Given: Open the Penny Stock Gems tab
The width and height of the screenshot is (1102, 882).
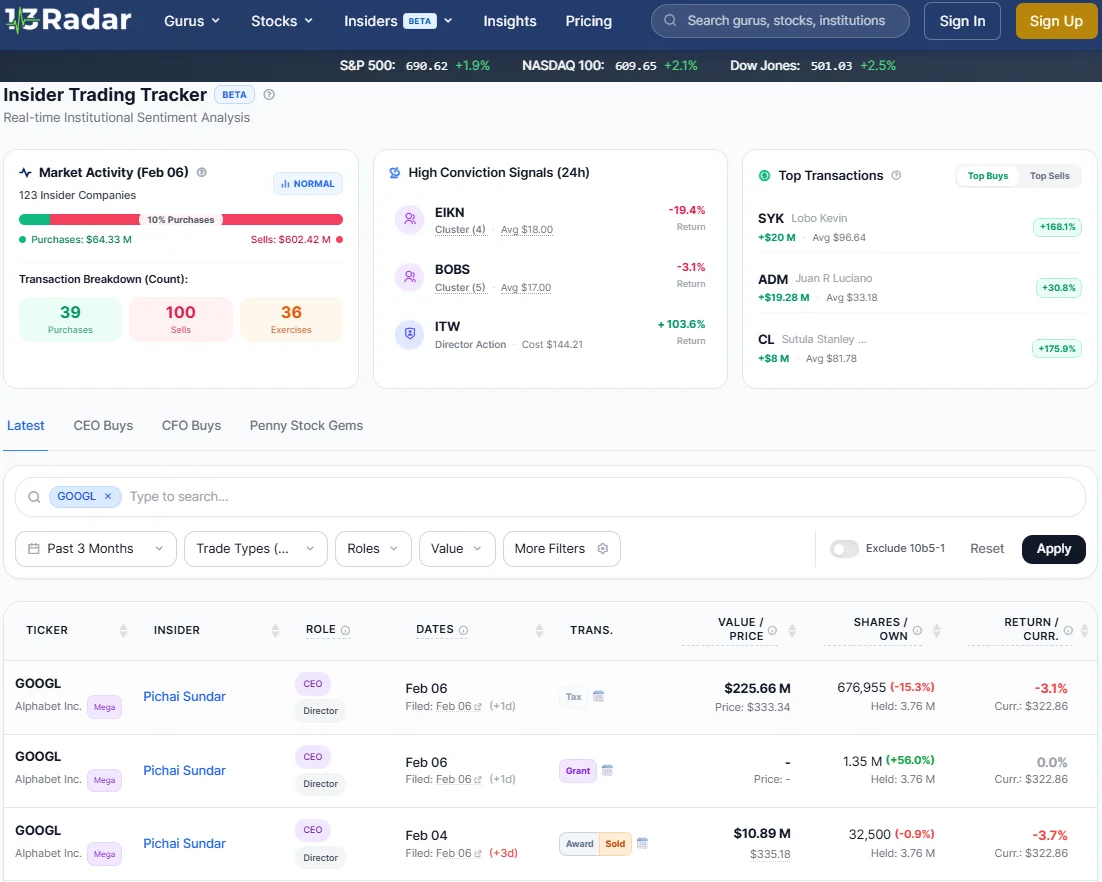Looking at the screenshot, I should point(306,425).
